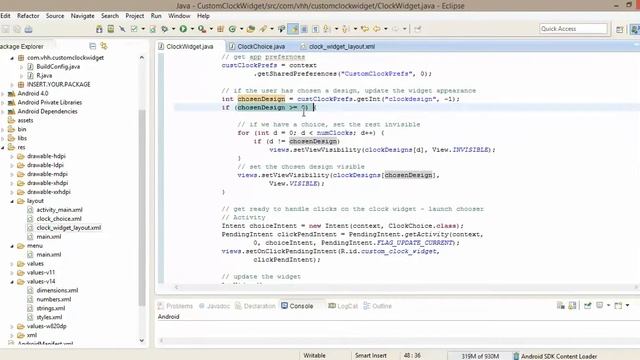The image size is (640, 360).
Task: Click the Pin Console icon
Action: (587, 306)
